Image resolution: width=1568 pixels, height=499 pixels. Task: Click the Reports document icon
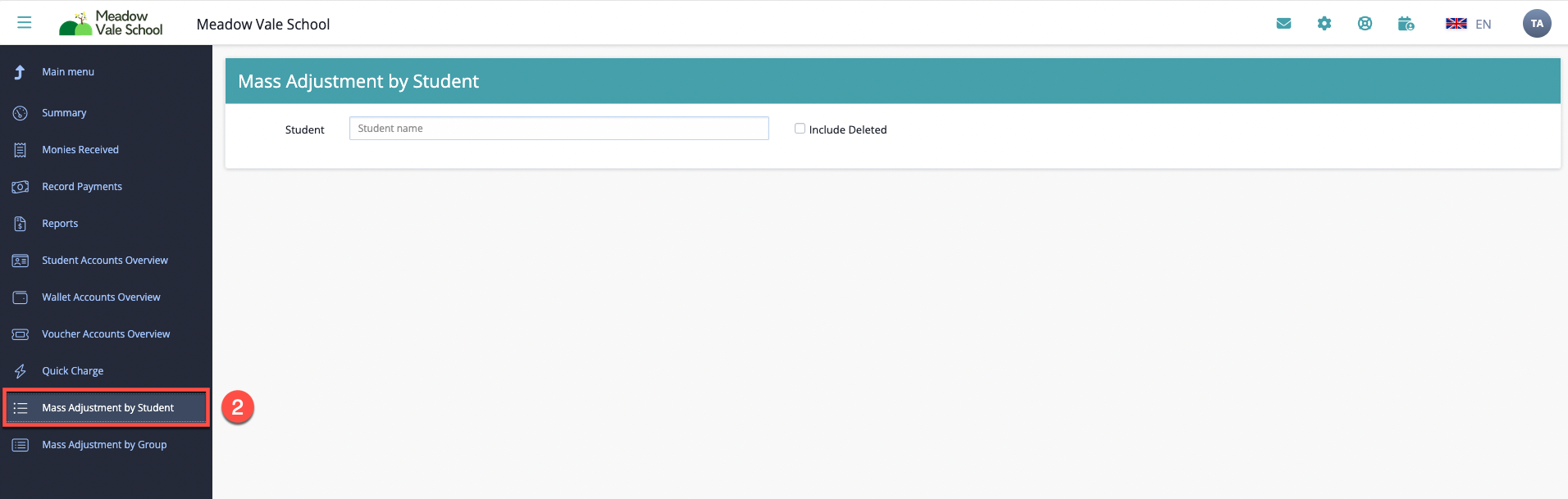(x=21, y=224)
